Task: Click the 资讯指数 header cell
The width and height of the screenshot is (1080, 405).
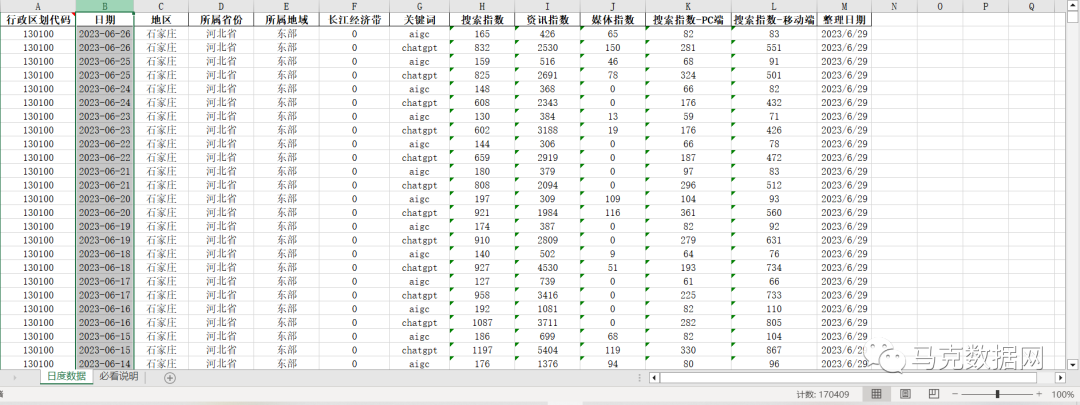Action: tap(547, 20)
